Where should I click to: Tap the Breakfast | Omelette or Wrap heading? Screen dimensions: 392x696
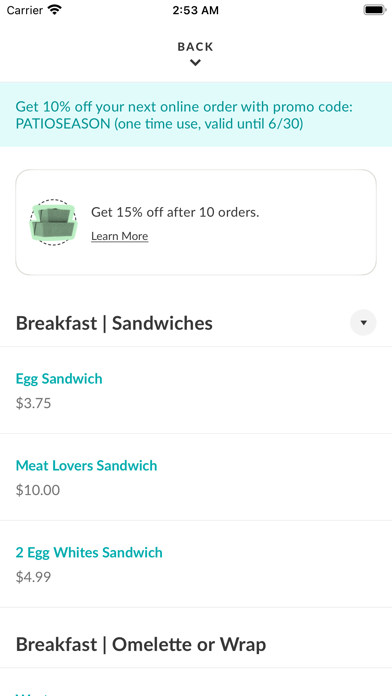click(141, 645)
